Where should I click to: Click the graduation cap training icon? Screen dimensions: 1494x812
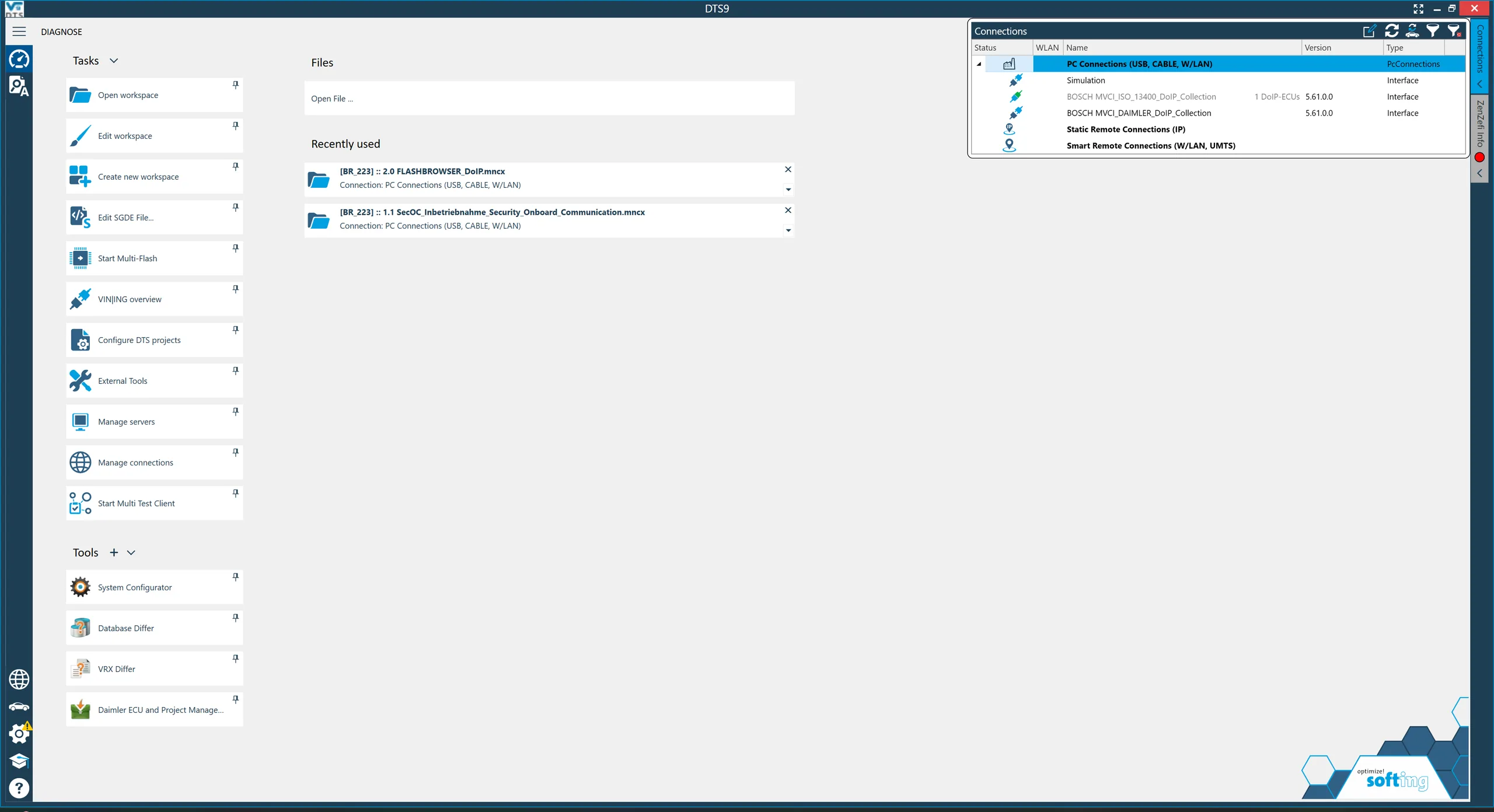[19, 761]
